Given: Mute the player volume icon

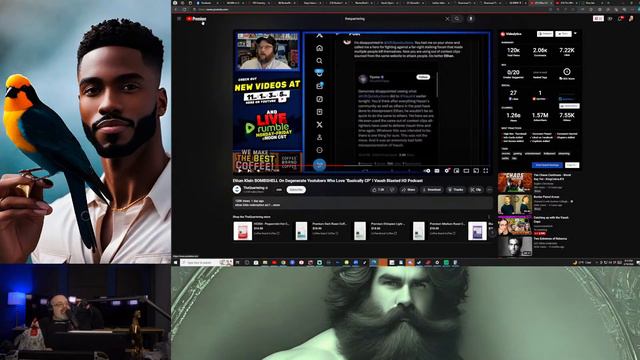Looking at the screenshot, I should point(259,171).
